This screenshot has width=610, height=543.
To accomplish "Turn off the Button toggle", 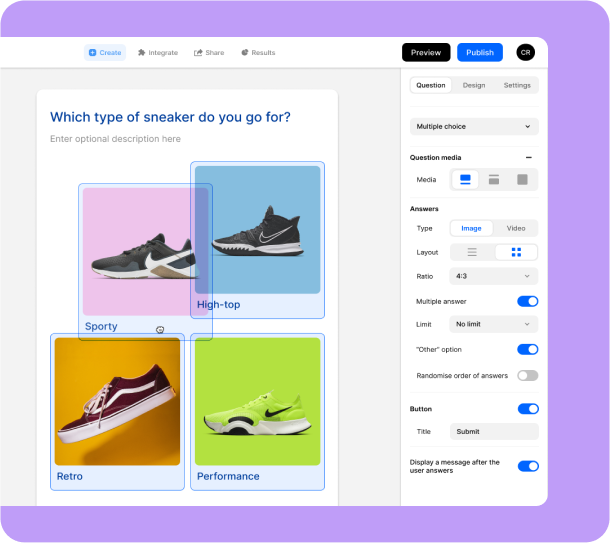I will [x=527, y=409].
